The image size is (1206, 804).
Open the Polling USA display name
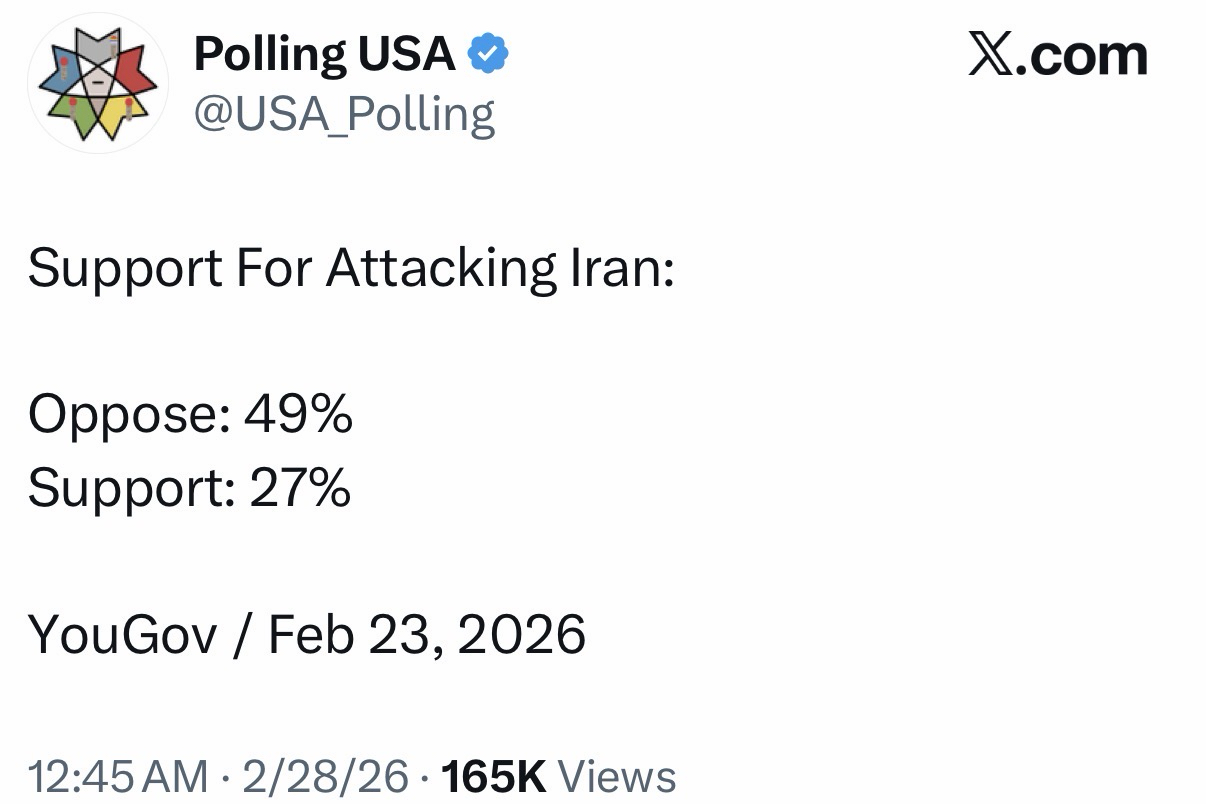click(x=324, y=53)
